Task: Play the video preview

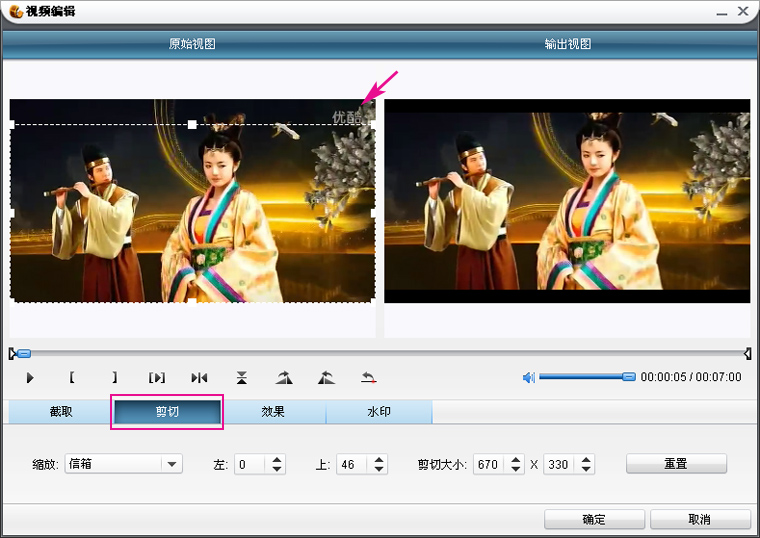Action: pyautogui.click(x=30, y=378)
